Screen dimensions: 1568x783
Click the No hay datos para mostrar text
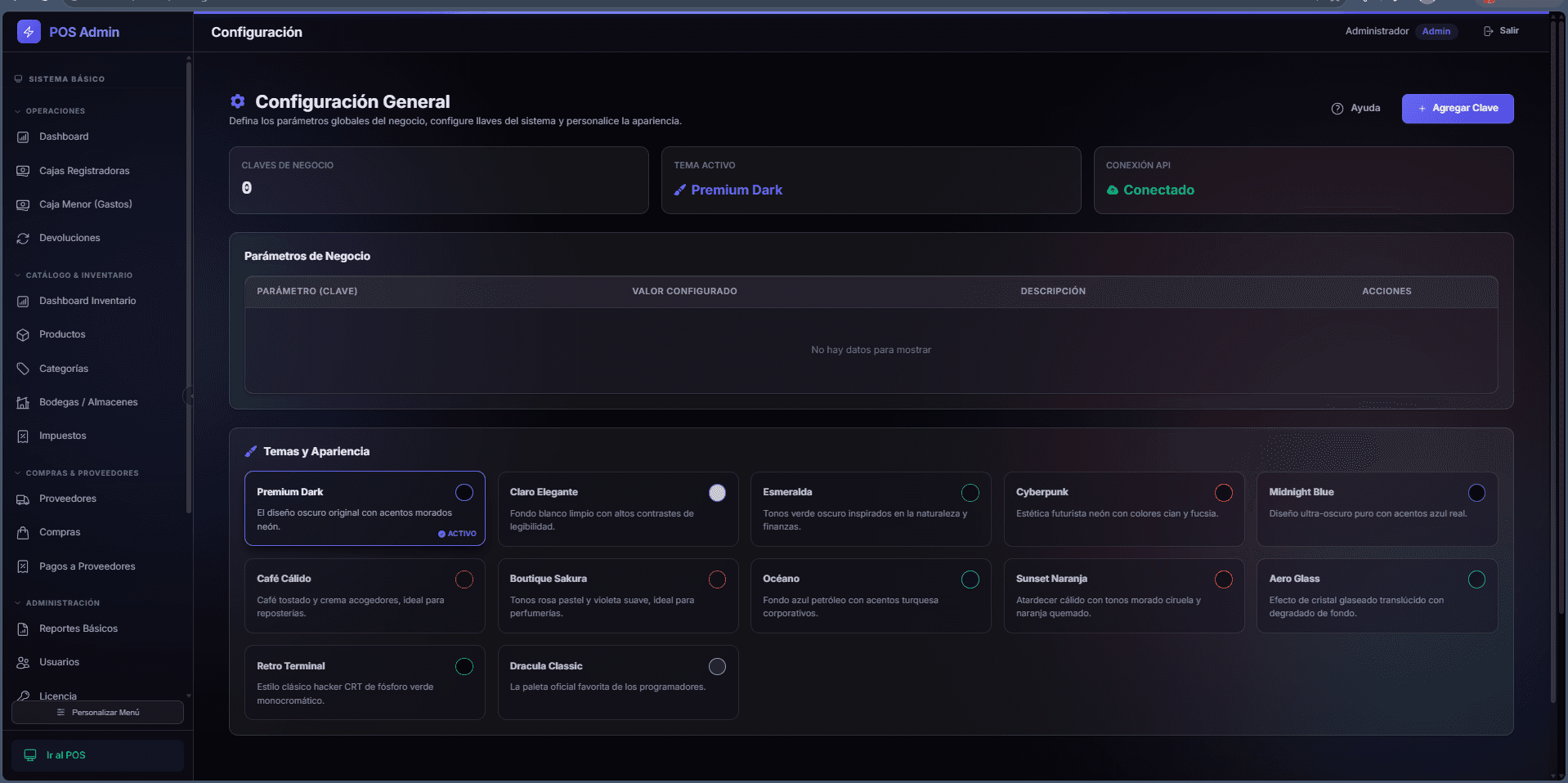(871, 350)
